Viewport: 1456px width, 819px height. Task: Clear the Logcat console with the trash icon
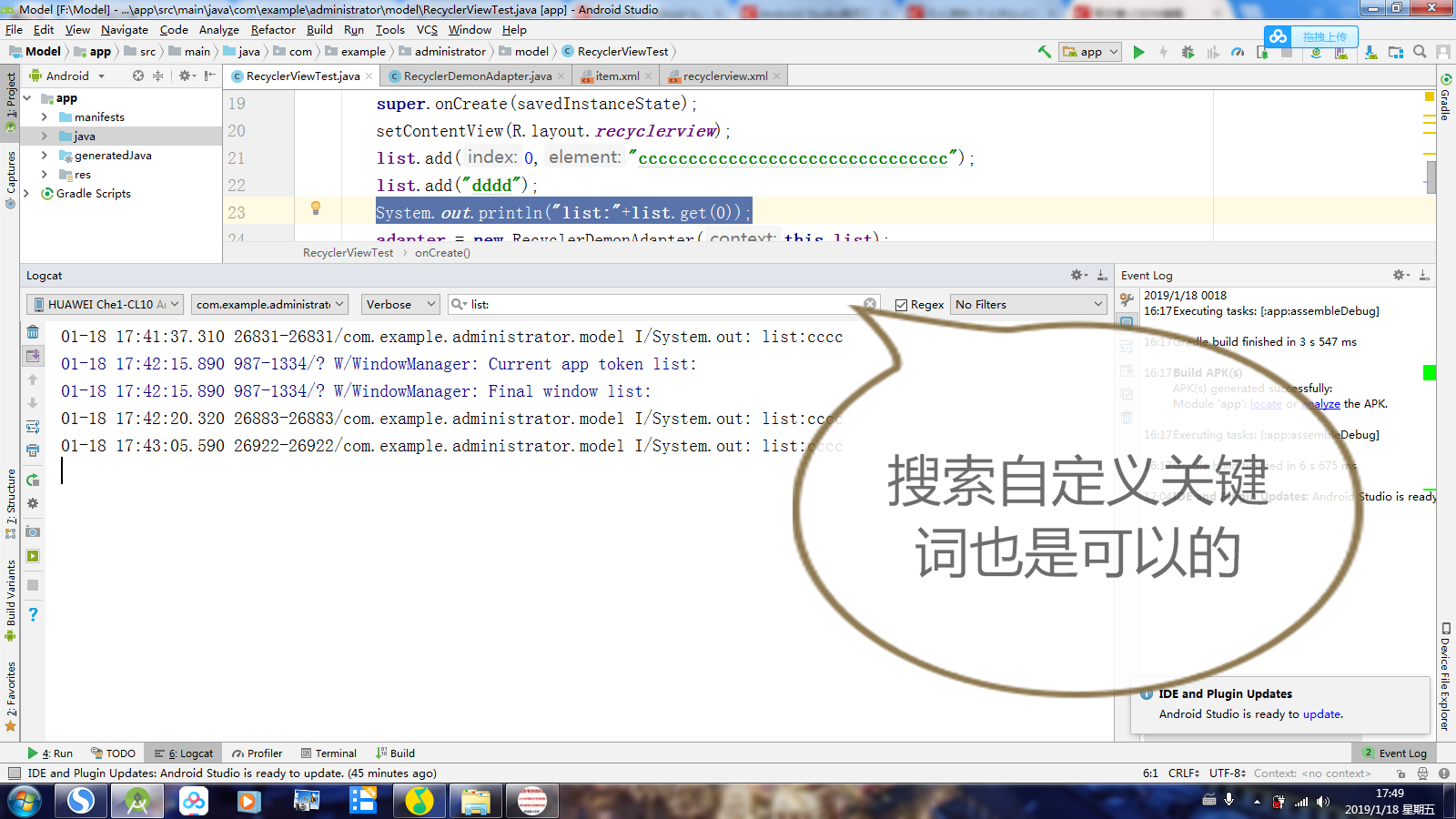click(x=33, y=332)
